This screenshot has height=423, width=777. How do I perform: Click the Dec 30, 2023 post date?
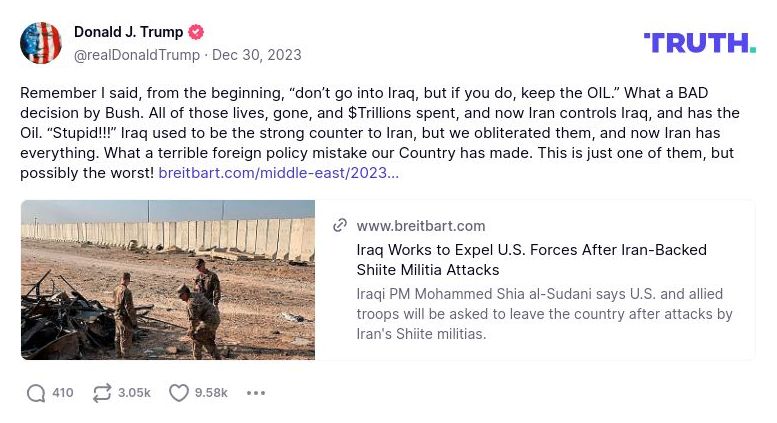[x=256, y=55]
